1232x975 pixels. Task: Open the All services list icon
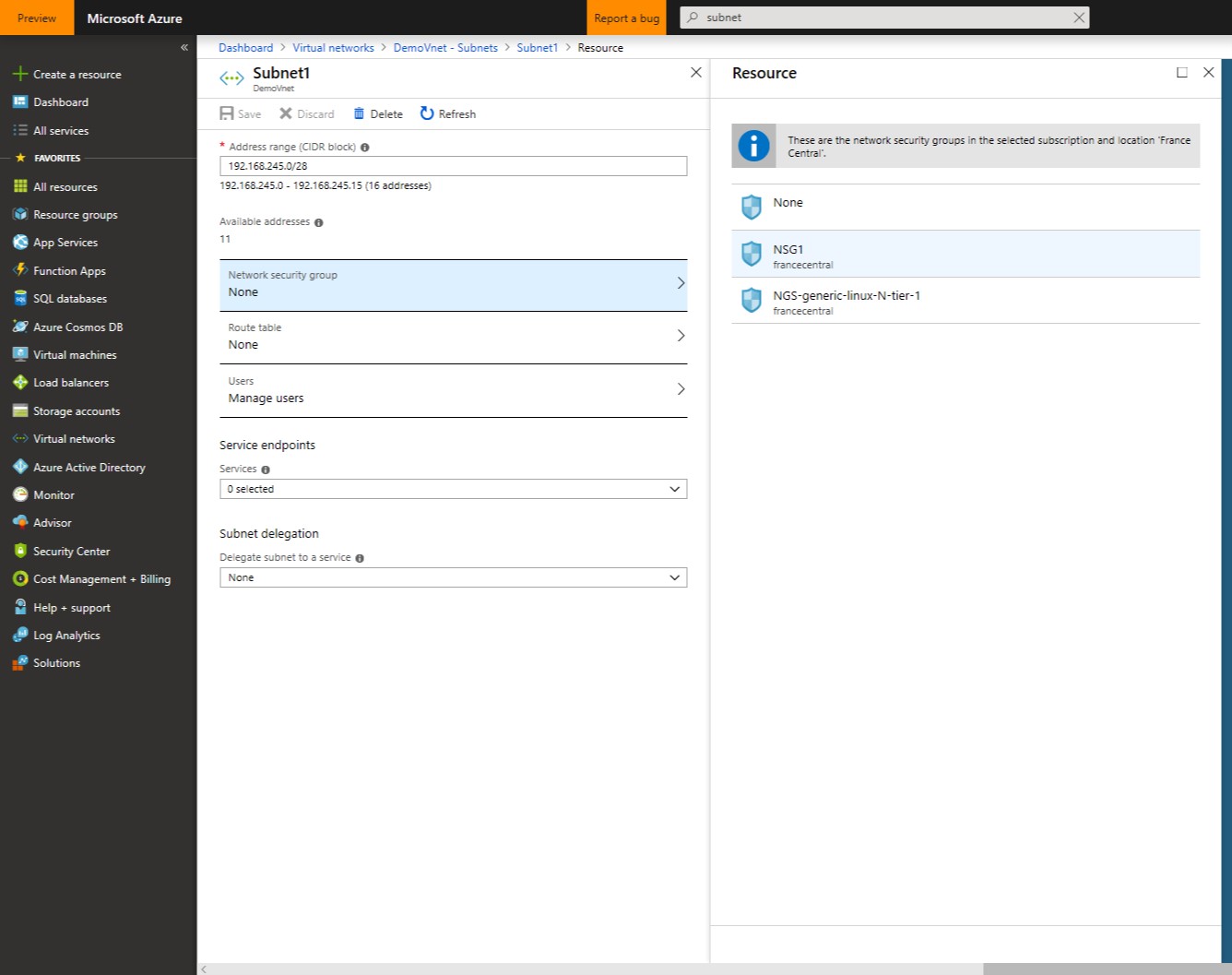[x=20, y=131]
